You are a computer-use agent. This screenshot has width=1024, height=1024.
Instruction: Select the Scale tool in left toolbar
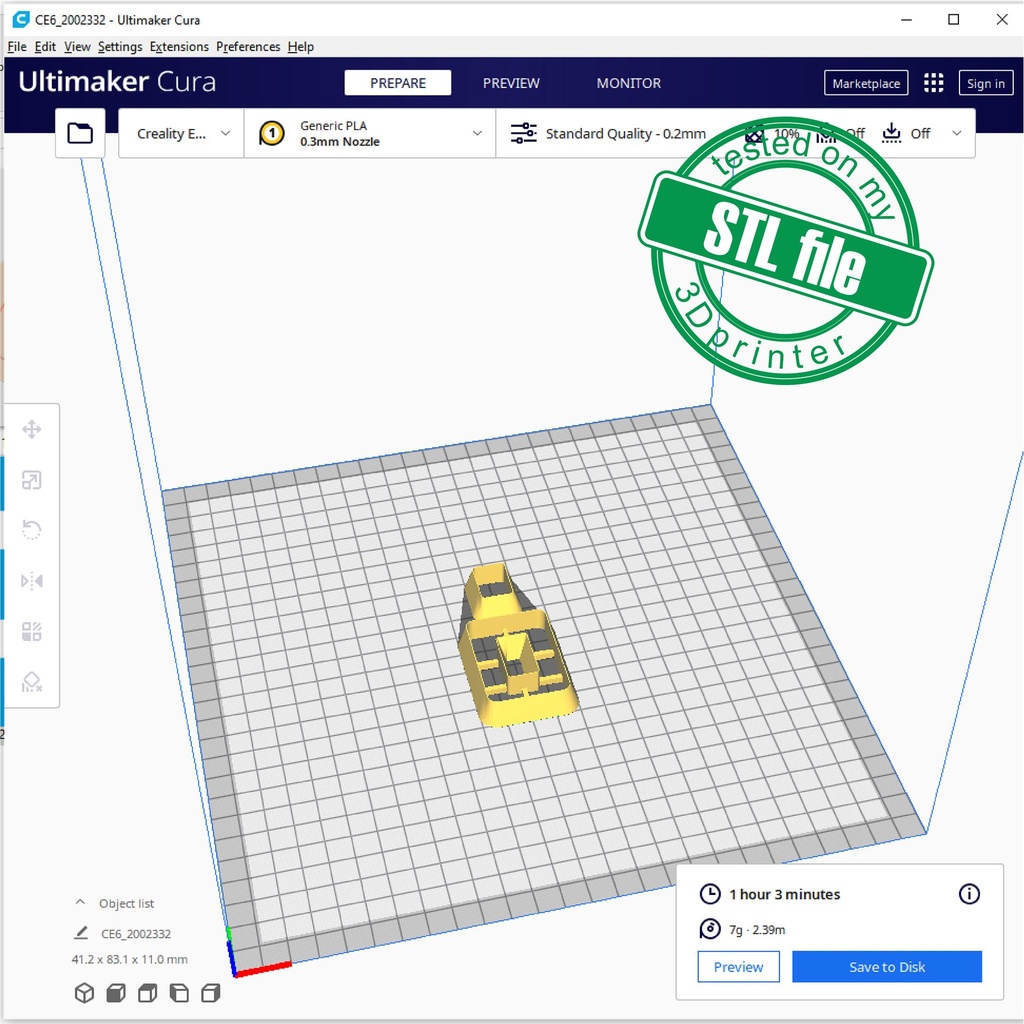pyautogui.click(x=31, y=481)
